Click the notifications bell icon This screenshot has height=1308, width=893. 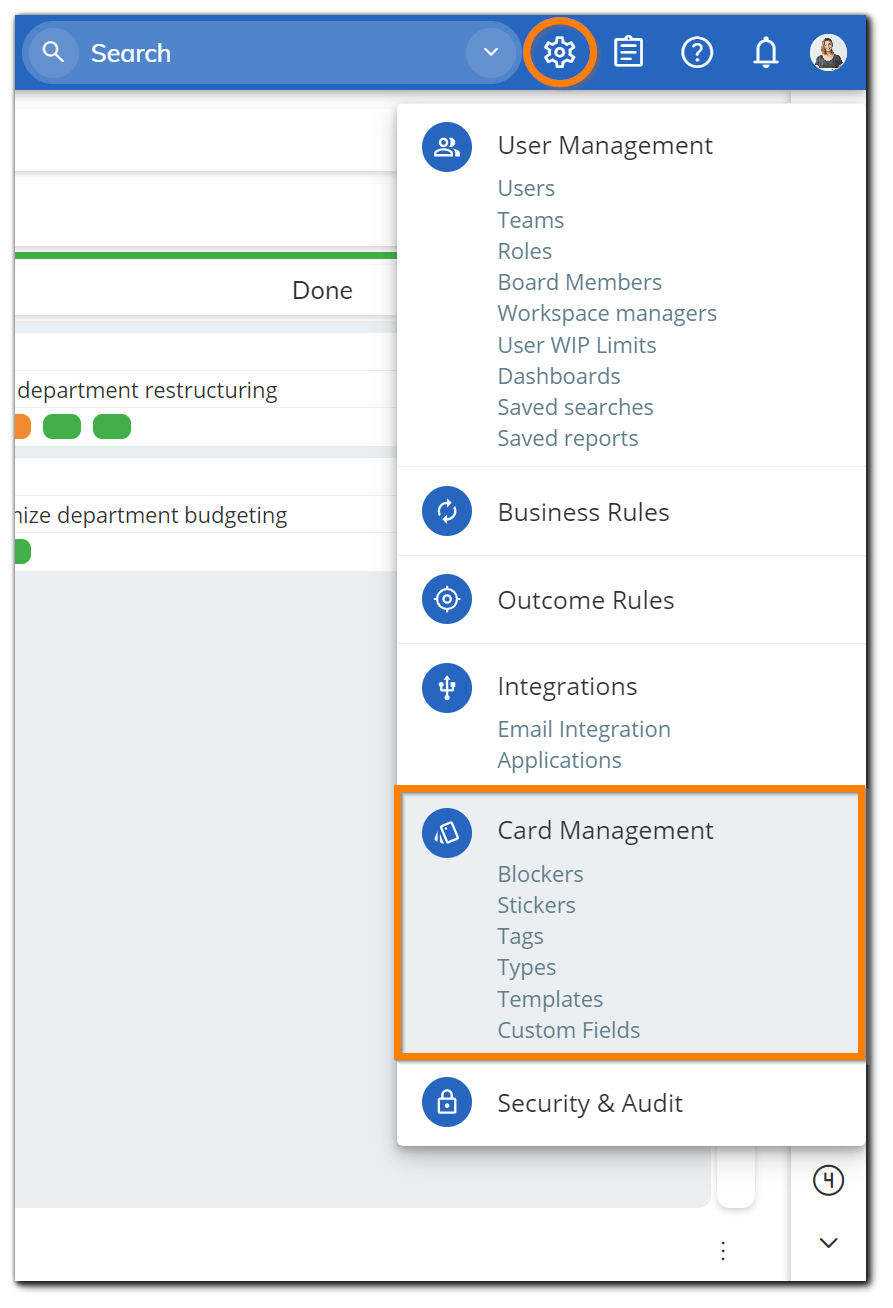pyautogui.click(x=765, y=52)
